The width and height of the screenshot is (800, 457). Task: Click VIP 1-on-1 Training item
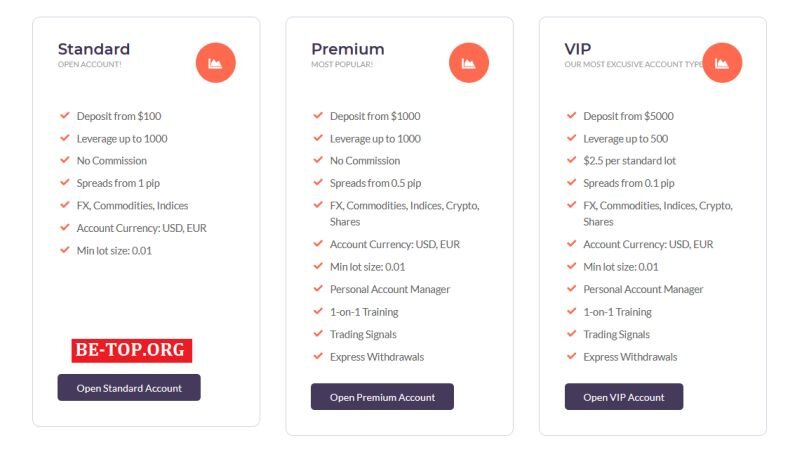[617, 312]
